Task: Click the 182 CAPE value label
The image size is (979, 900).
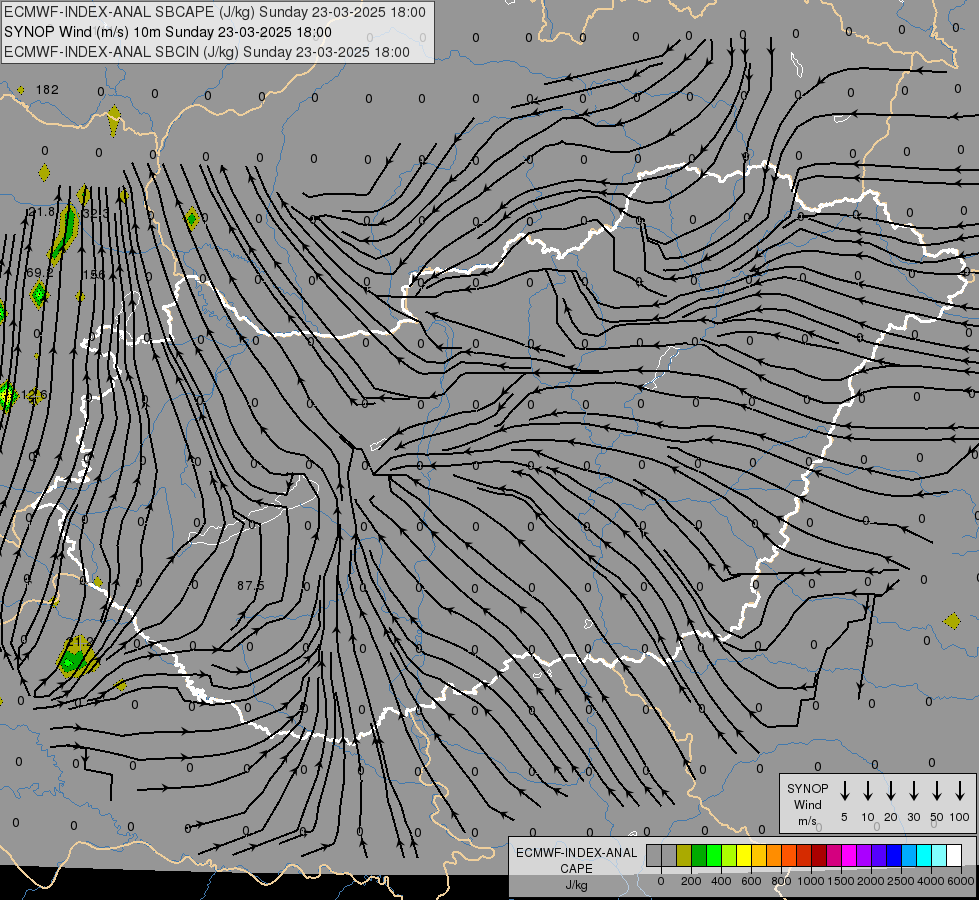Action: pos(47,90)
